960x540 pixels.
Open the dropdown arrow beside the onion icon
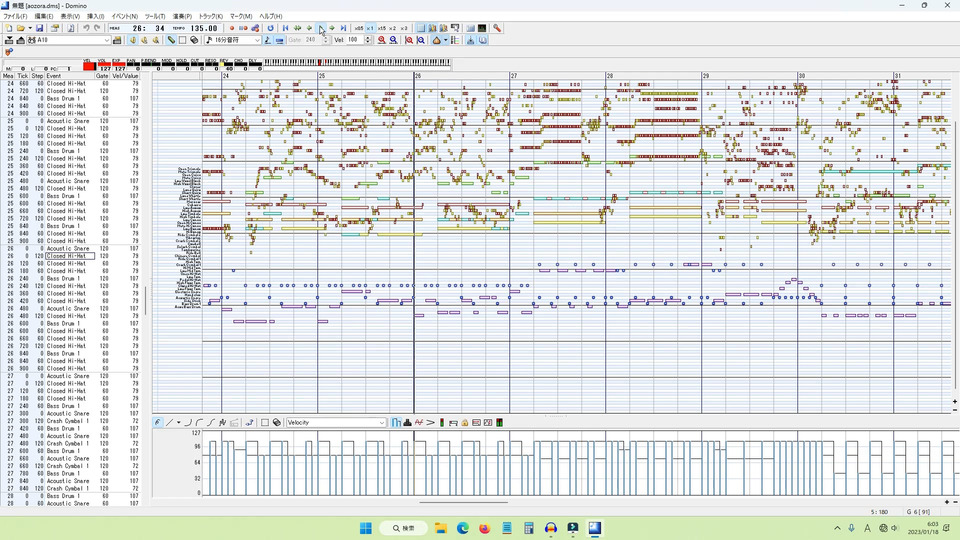coord(445,40)
